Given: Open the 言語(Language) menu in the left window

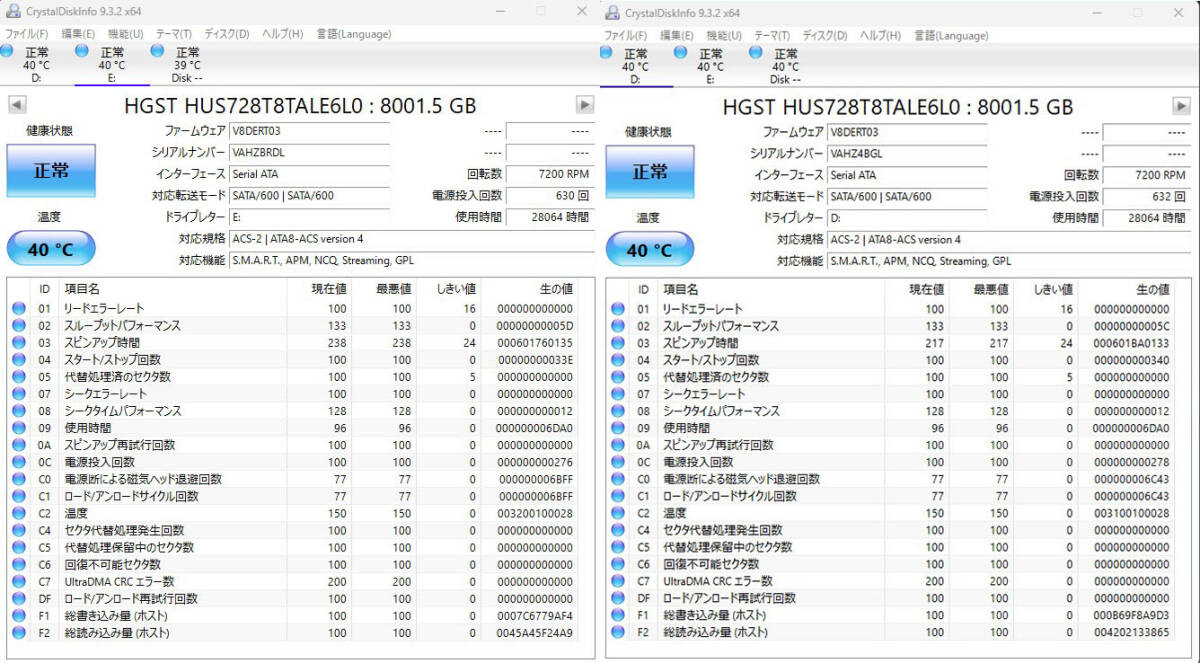Looking at the screenshot, I should [354, 34].
